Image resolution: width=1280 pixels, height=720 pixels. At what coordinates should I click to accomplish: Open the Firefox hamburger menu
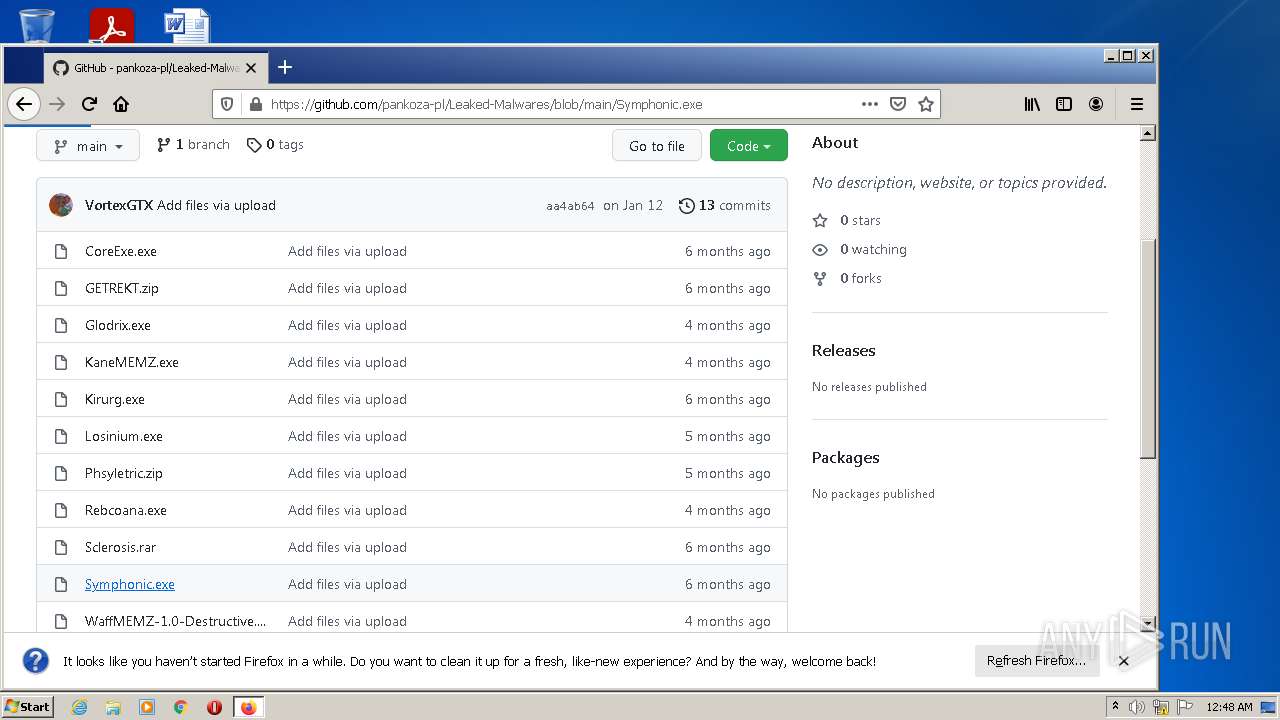point(1136,104)
